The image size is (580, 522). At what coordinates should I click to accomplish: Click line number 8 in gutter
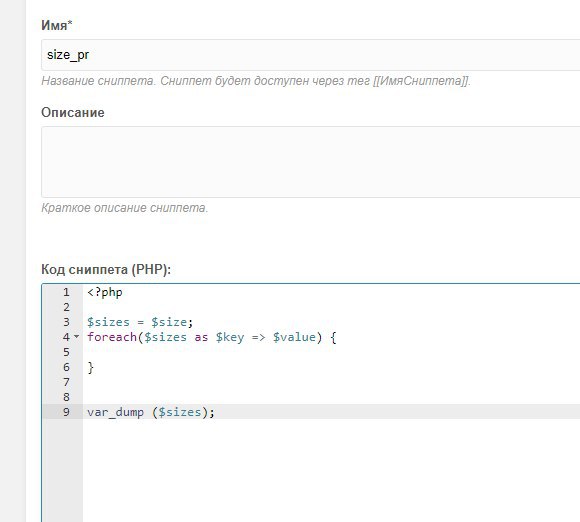[66, 397]
